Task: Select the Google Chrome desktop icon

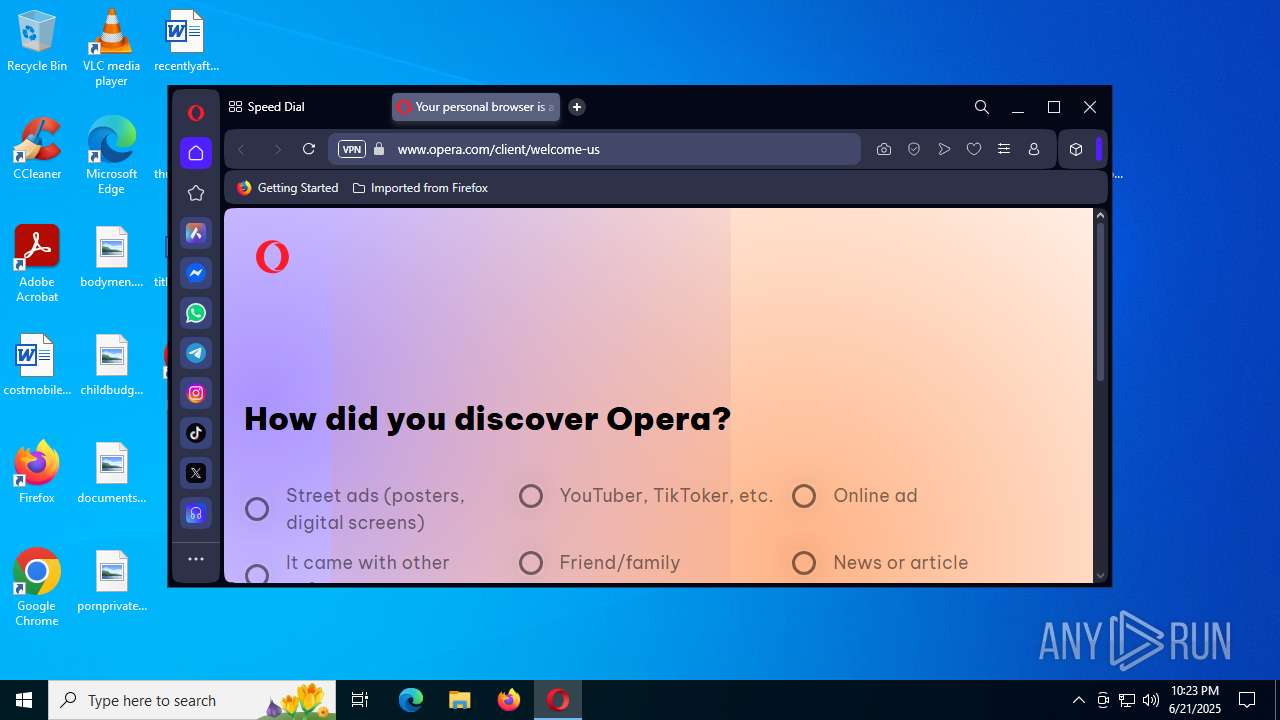Action: tap(37, 588)
